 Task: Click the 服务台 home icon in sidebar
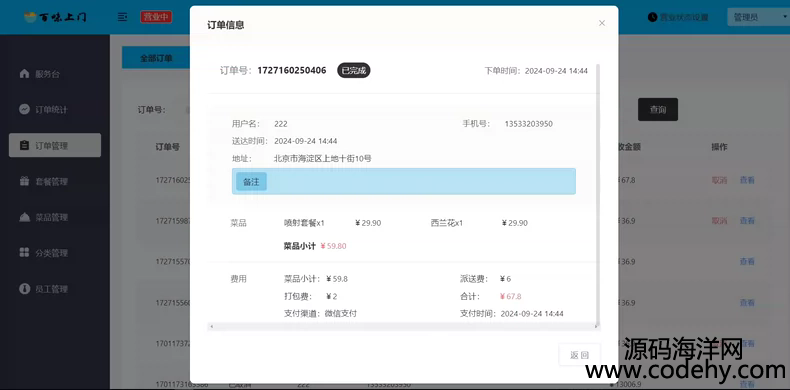(24, 74)
